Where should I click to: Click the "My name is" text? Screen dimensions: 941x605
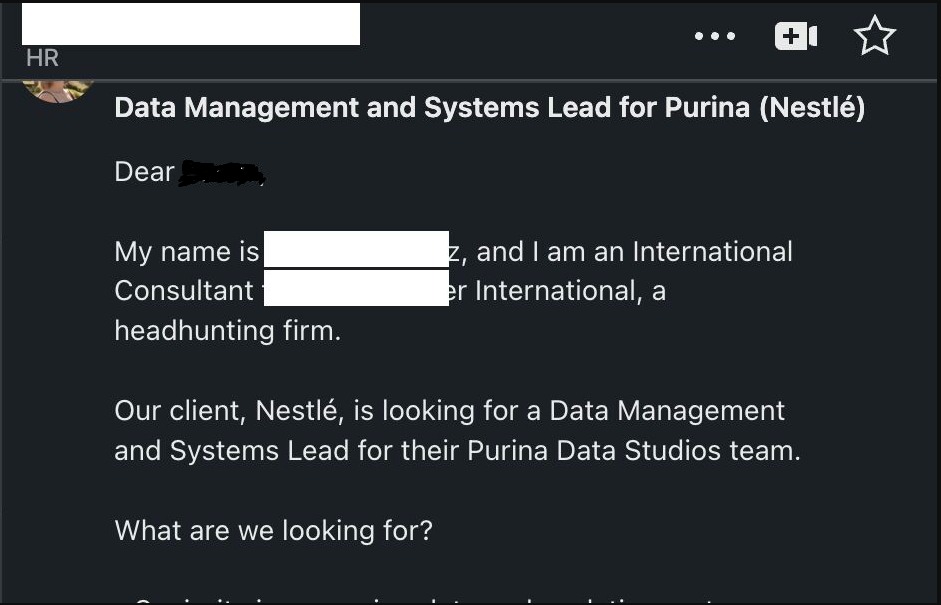pyautogui.click(x=186, y=251)
